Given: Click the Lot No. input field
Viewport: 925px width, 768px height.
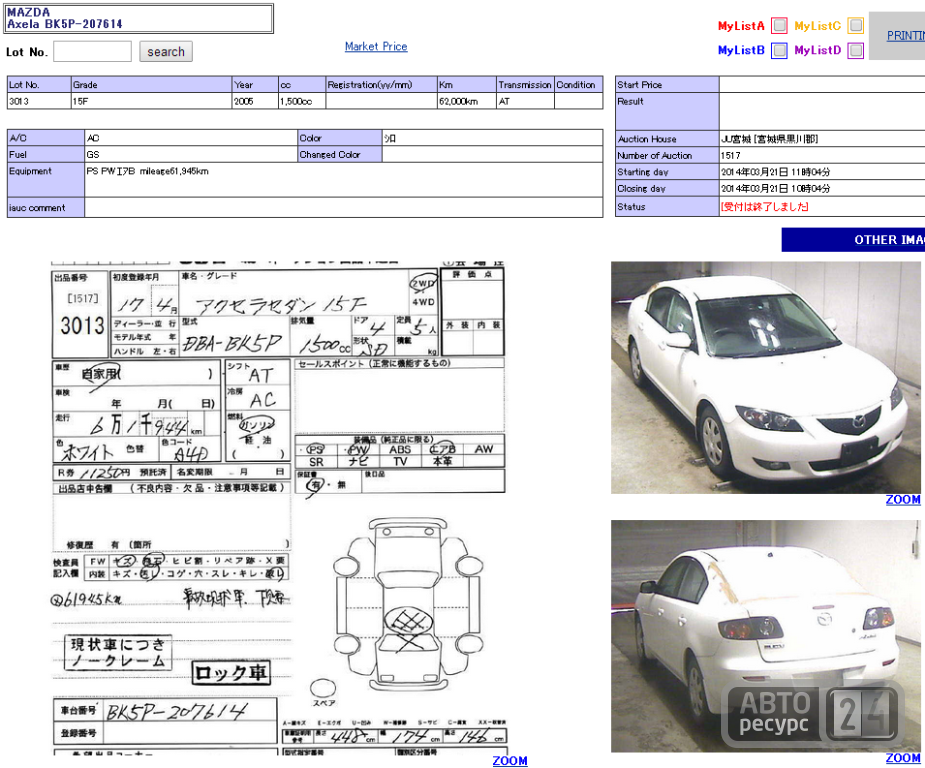Looking at the screenshot, I should [x=93, y=51].
